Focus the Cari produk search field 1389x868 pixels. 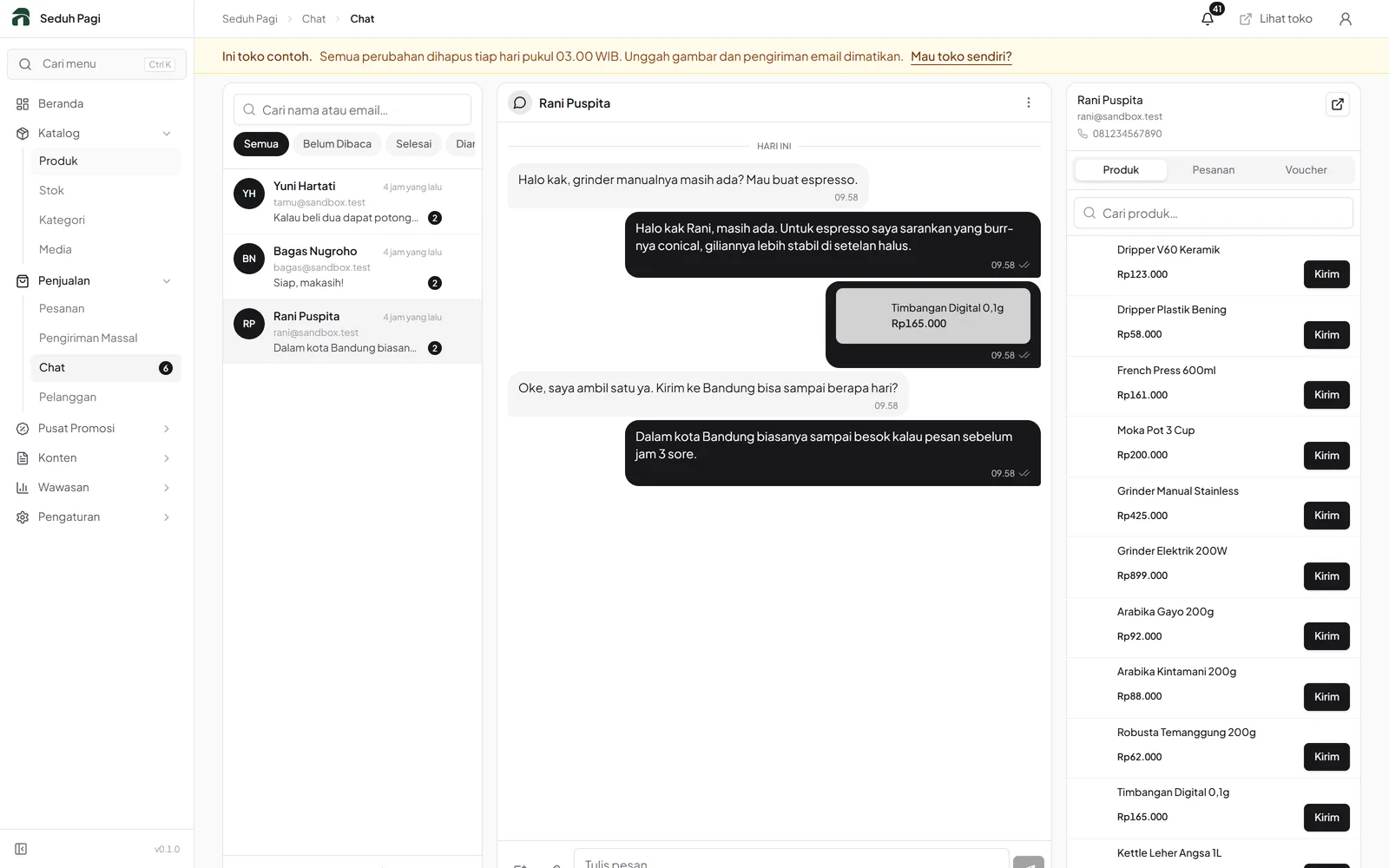(1214, 214)
